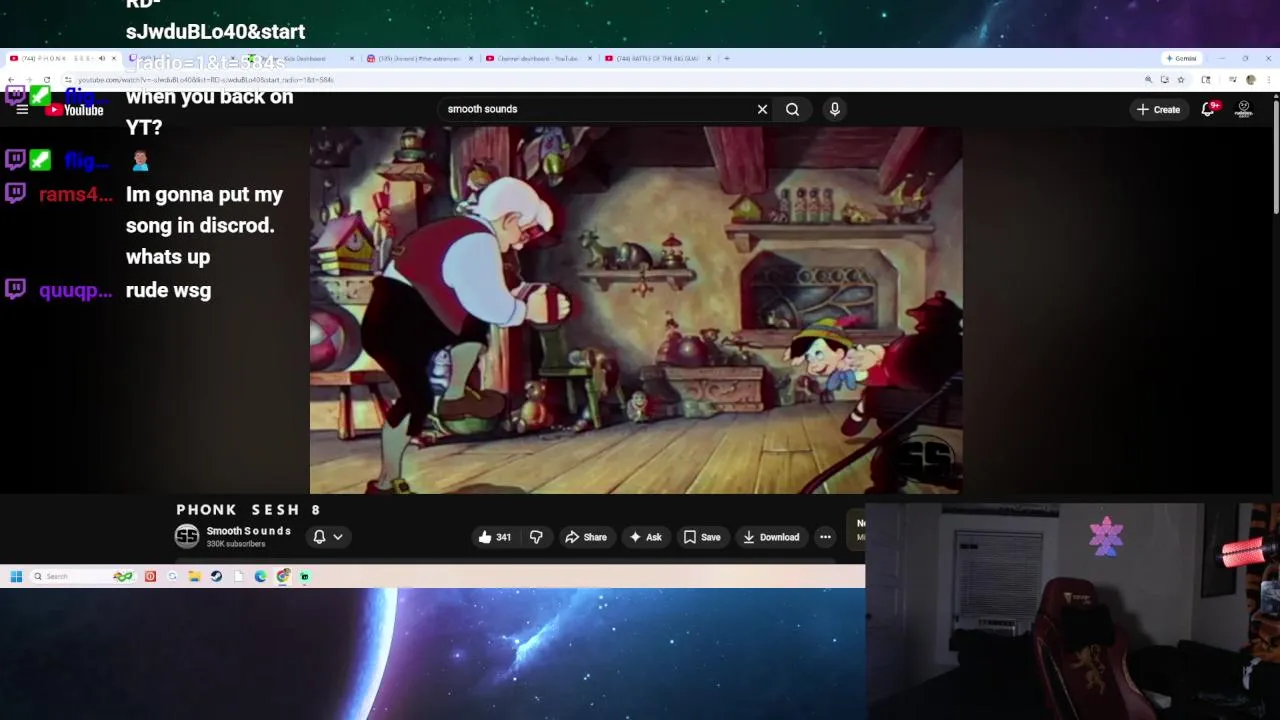Dislike the PHONK SESH 8 video
This screenshot has height=720, width=1280.
pyautogui.click(x=536, y=537)
